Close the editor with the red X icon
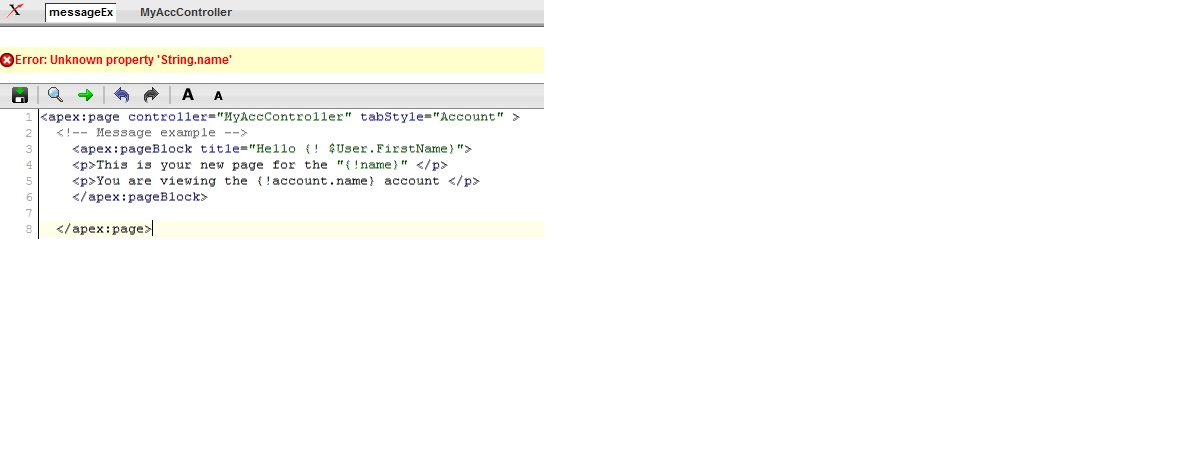Viewport: 1180px width, 475px height. pyautogui.click(x=14, y=11)
